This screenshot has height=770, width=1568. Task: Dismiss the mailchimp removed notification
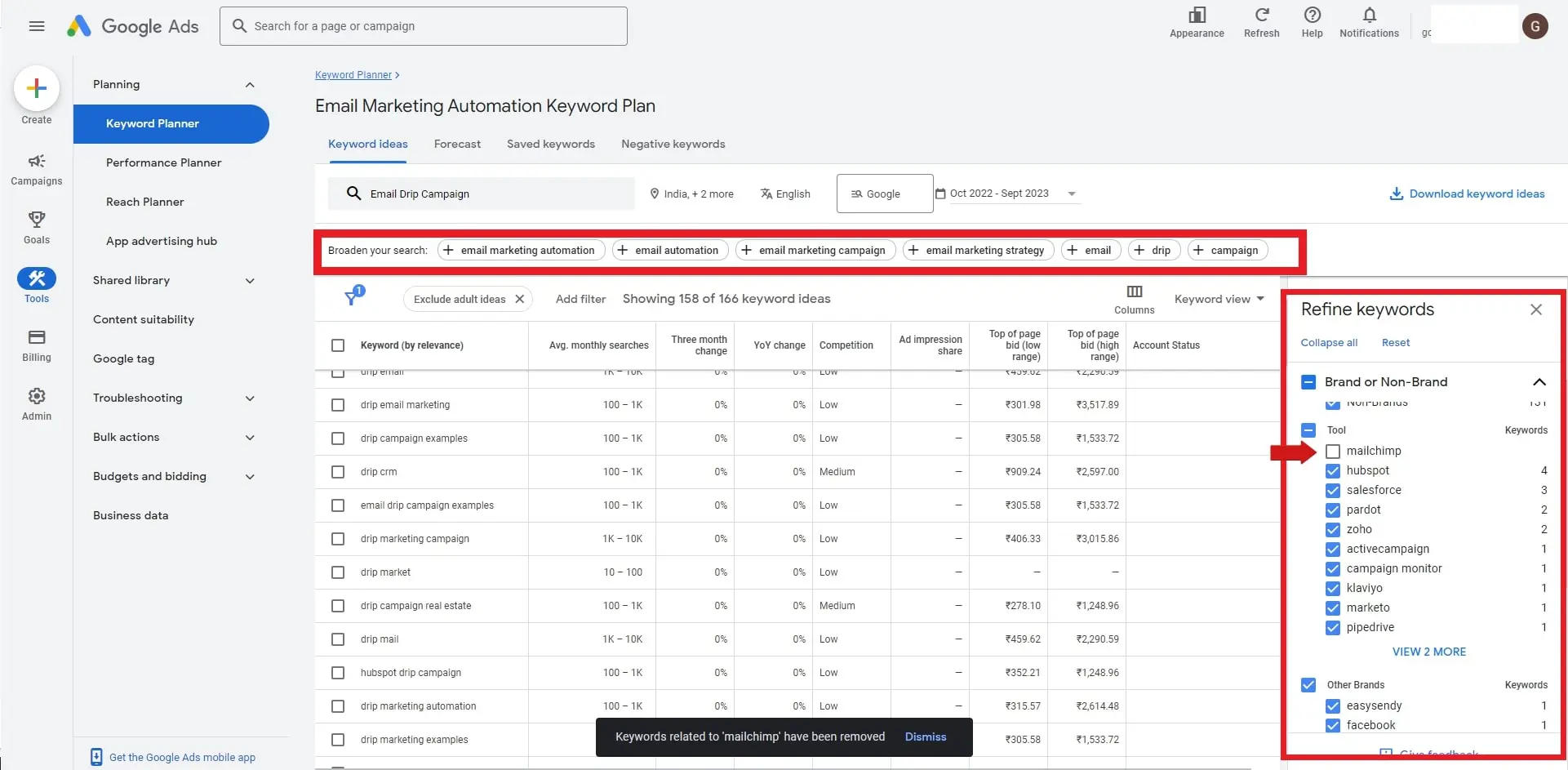tap(925, 737)
